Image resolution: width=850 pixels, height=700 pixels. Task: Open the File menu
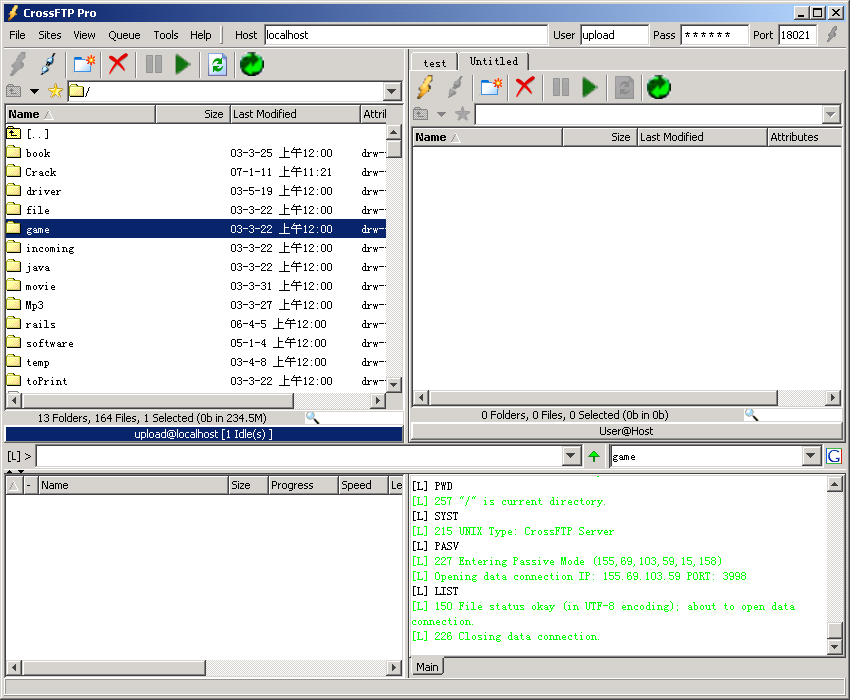pos(17,35)
